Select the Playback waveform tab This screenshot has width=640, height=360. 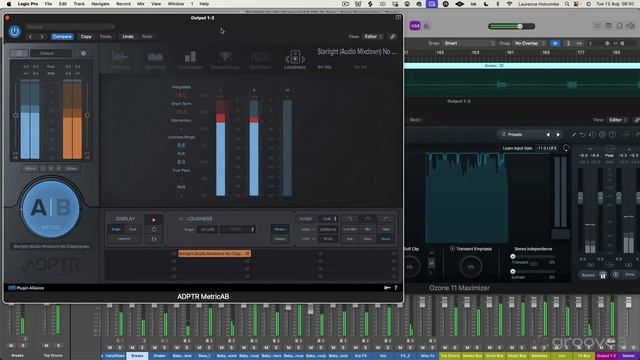120,60
